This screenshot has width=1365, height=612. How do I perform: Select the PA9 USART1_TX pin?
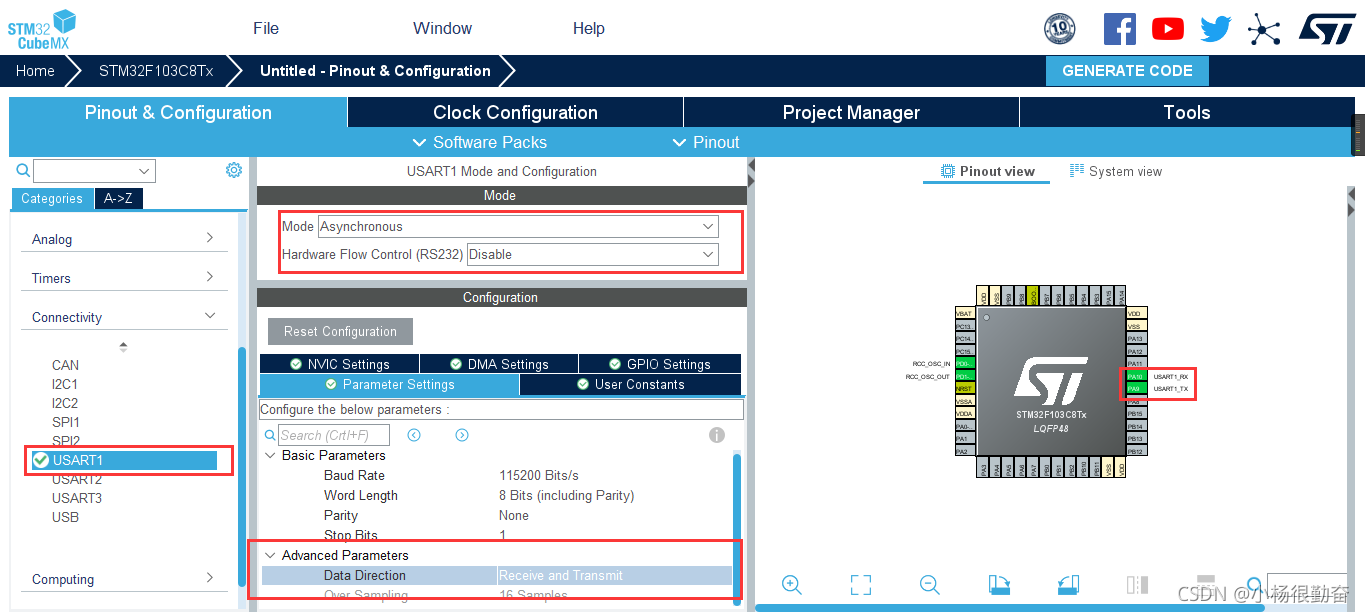(1135, 388)
